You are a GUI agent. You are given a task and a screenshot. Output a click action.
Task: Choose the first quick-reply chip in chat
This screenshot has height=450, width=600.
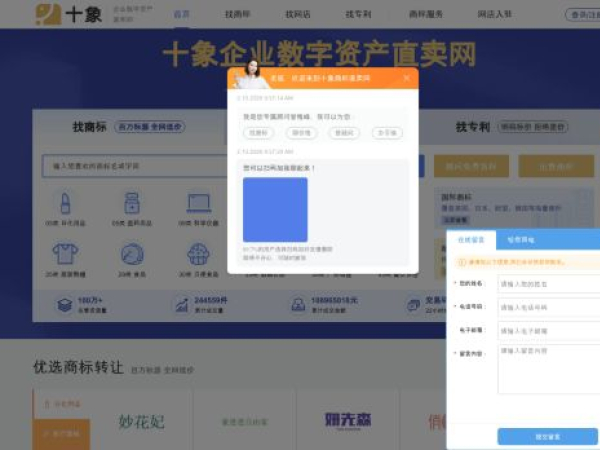tap(258, 133)
